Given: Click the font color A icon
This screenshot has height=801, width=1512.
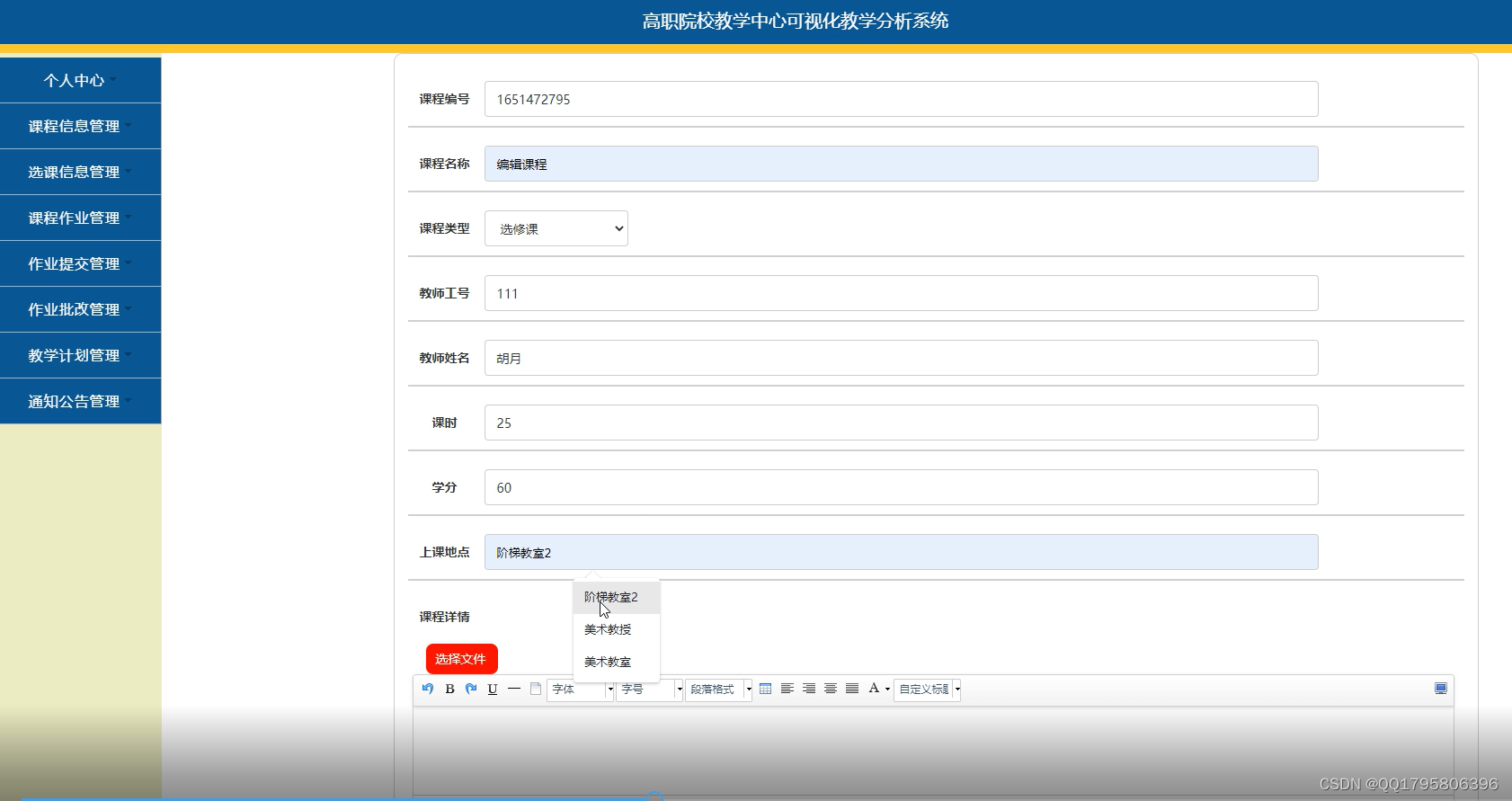Looking at the screenshot, I should 874,689.
